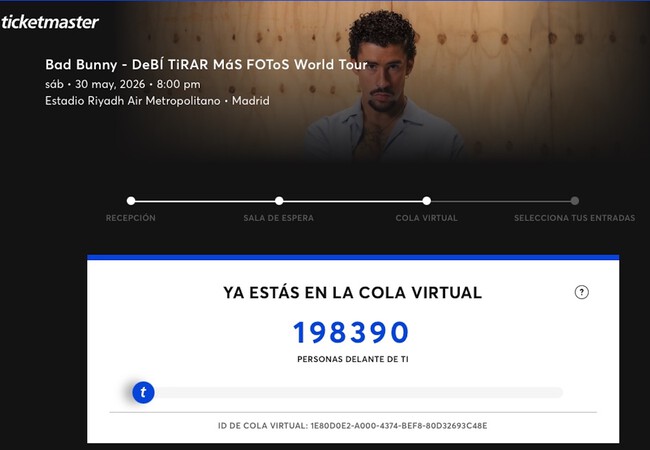Viewport: 650px width, 450px height.
Task: Click the SALA DE ESPERA step label
Action: click(x=279, y=218)
